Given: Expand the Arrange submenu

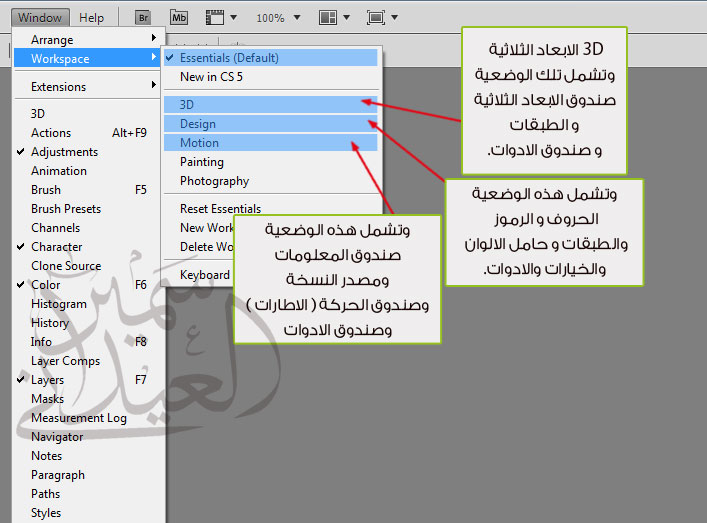Looking at the screenshot, I should point(88,40).
